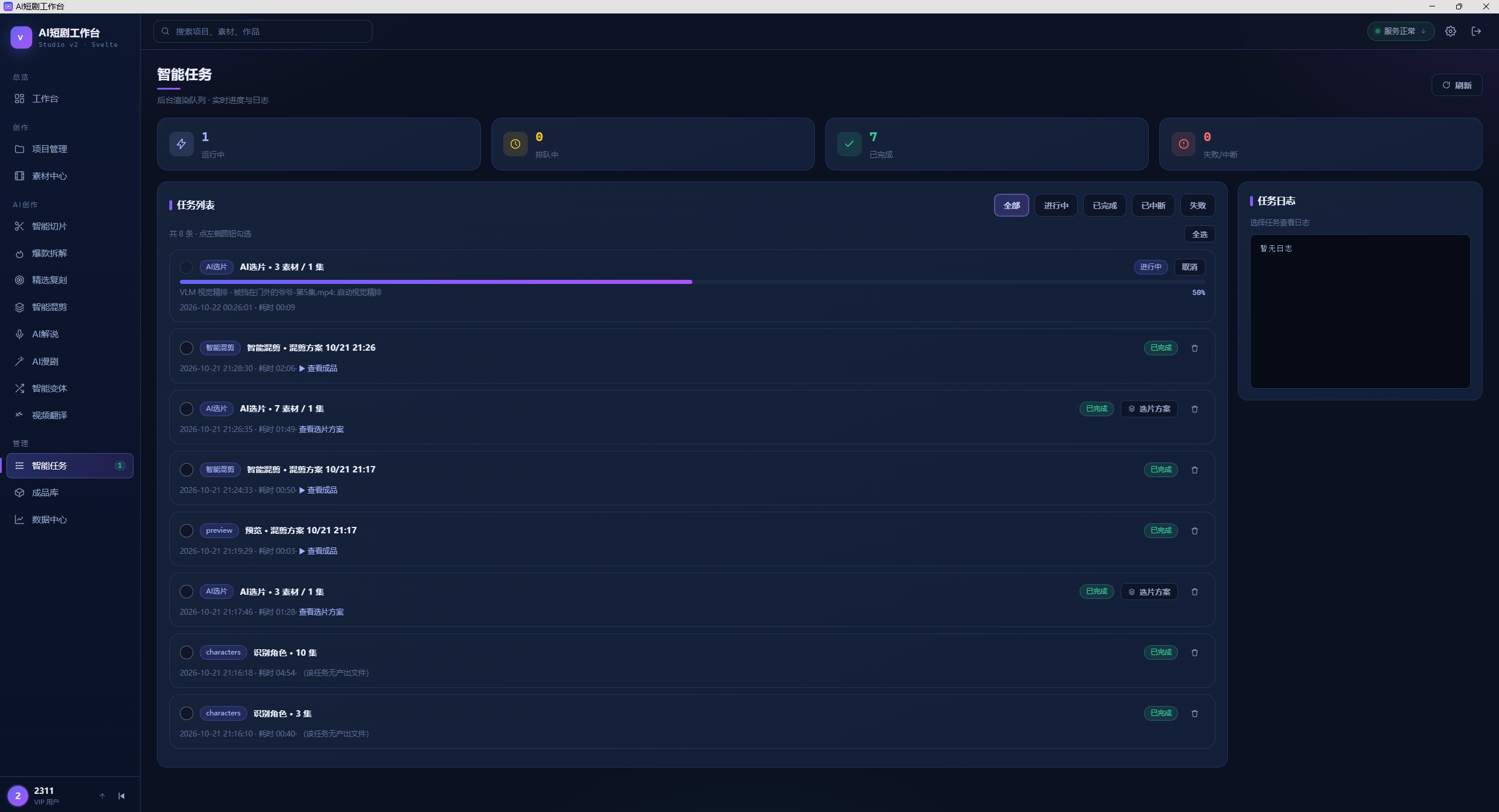
Task: Delete the 预览 混剪方案 task
Action: pos(1194,531)
